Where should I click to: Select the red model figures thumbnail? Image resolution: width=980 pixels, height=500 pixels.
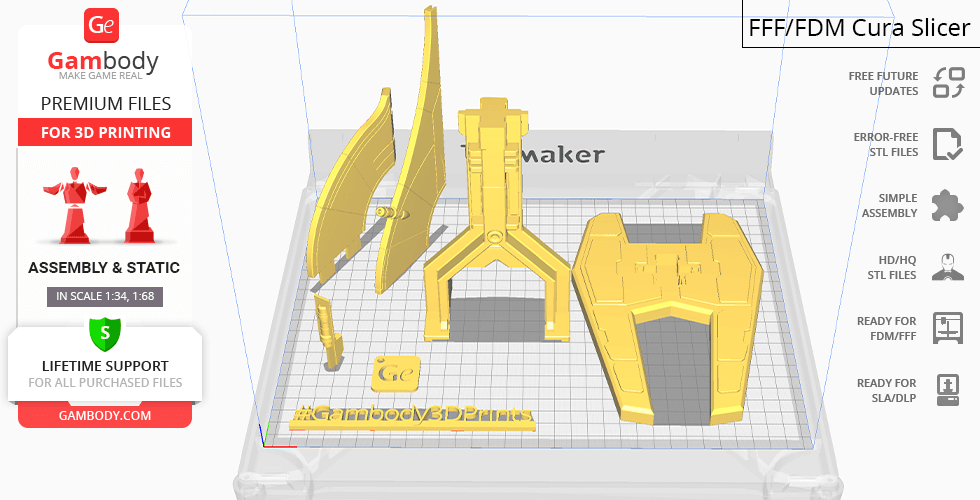tap(104, 204)
